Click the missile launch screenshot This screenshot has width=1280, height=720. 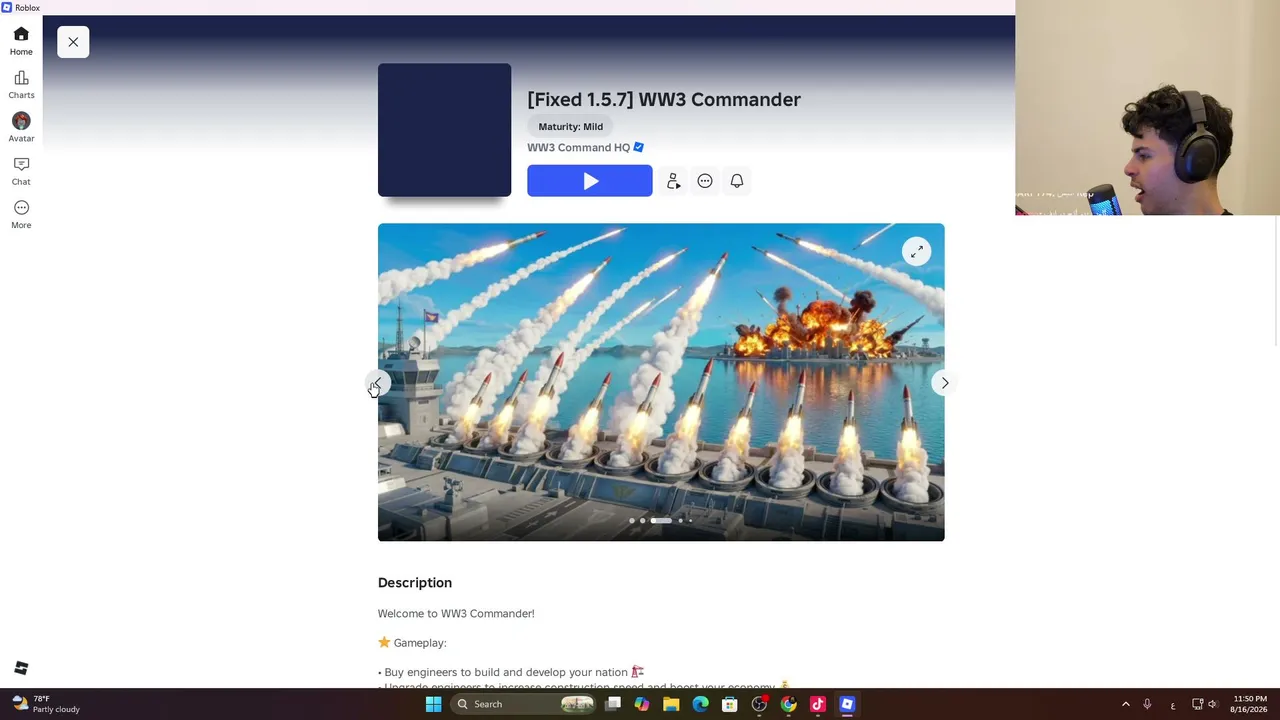click(x=661, y=382)
